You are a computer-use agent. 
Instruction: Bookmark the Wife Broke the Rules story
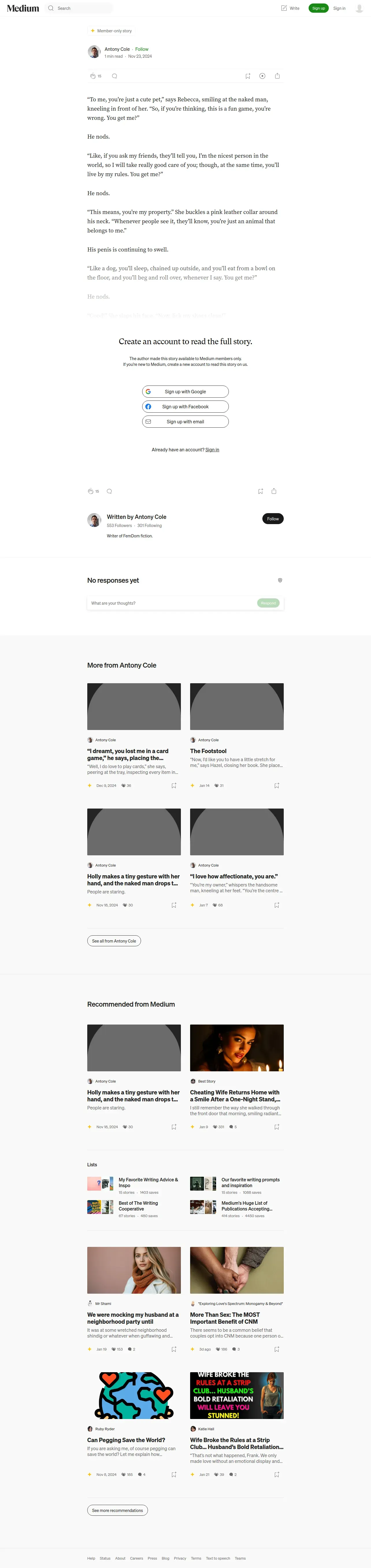(x=277, y=1475)
